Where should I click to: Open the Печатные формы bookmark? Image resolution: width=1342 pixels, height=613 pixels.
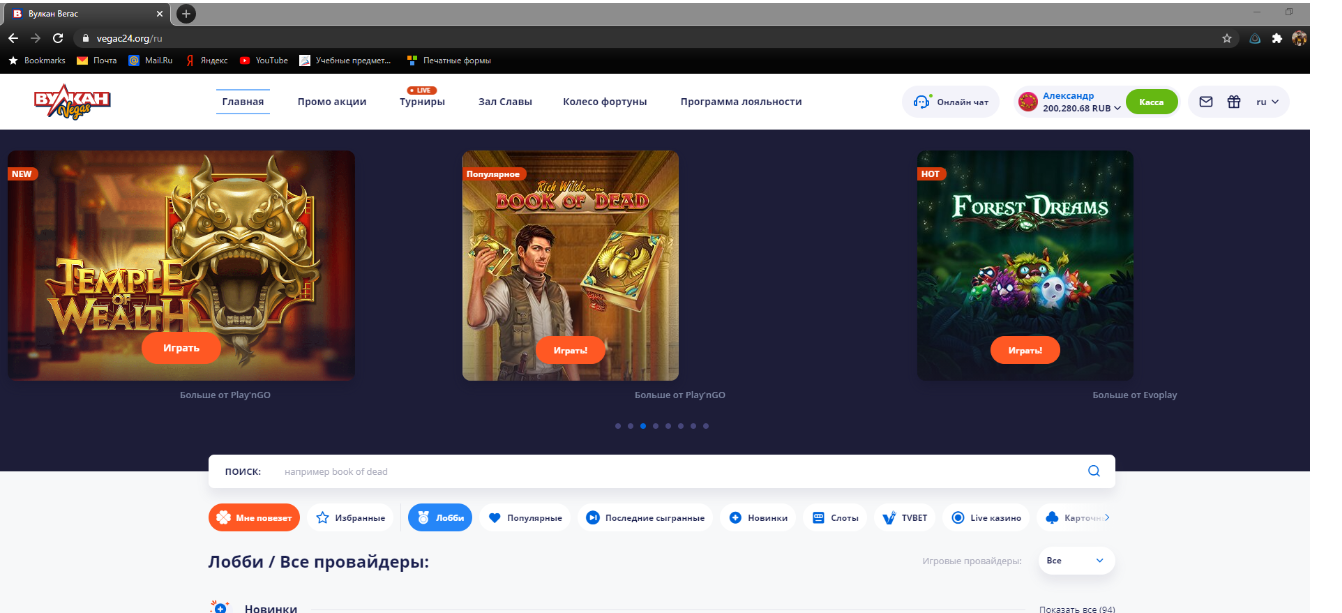tap(448, 60)
